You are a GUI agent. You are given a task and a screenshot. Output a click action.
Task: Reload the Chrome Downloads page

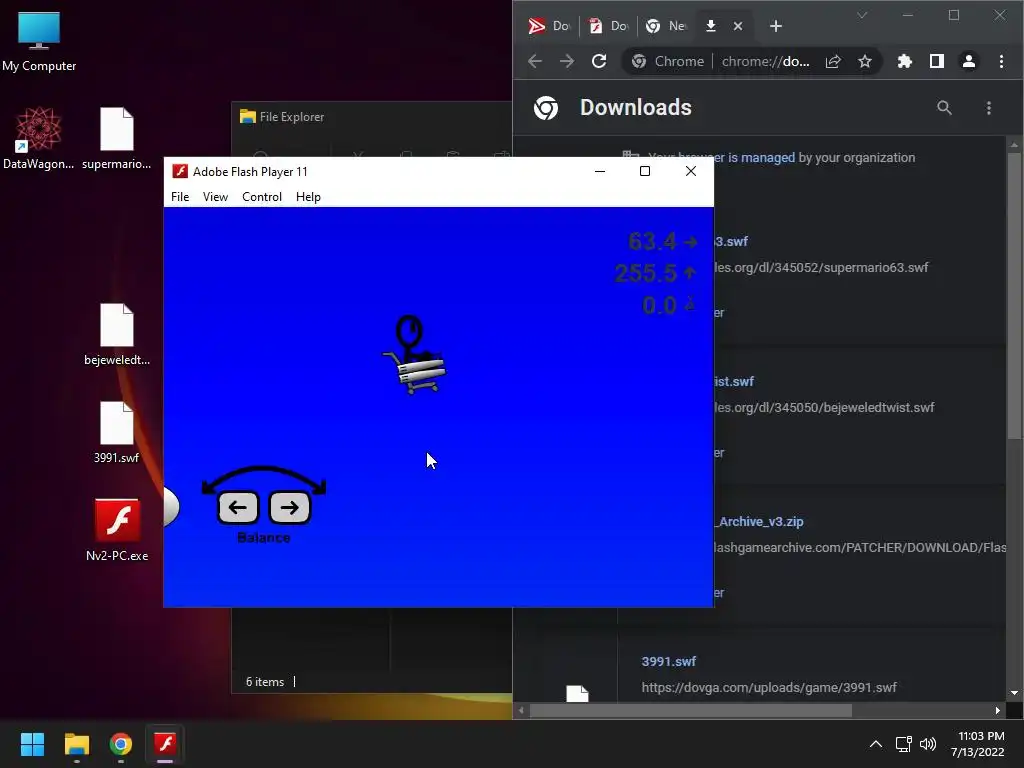(x=599, y=61)
